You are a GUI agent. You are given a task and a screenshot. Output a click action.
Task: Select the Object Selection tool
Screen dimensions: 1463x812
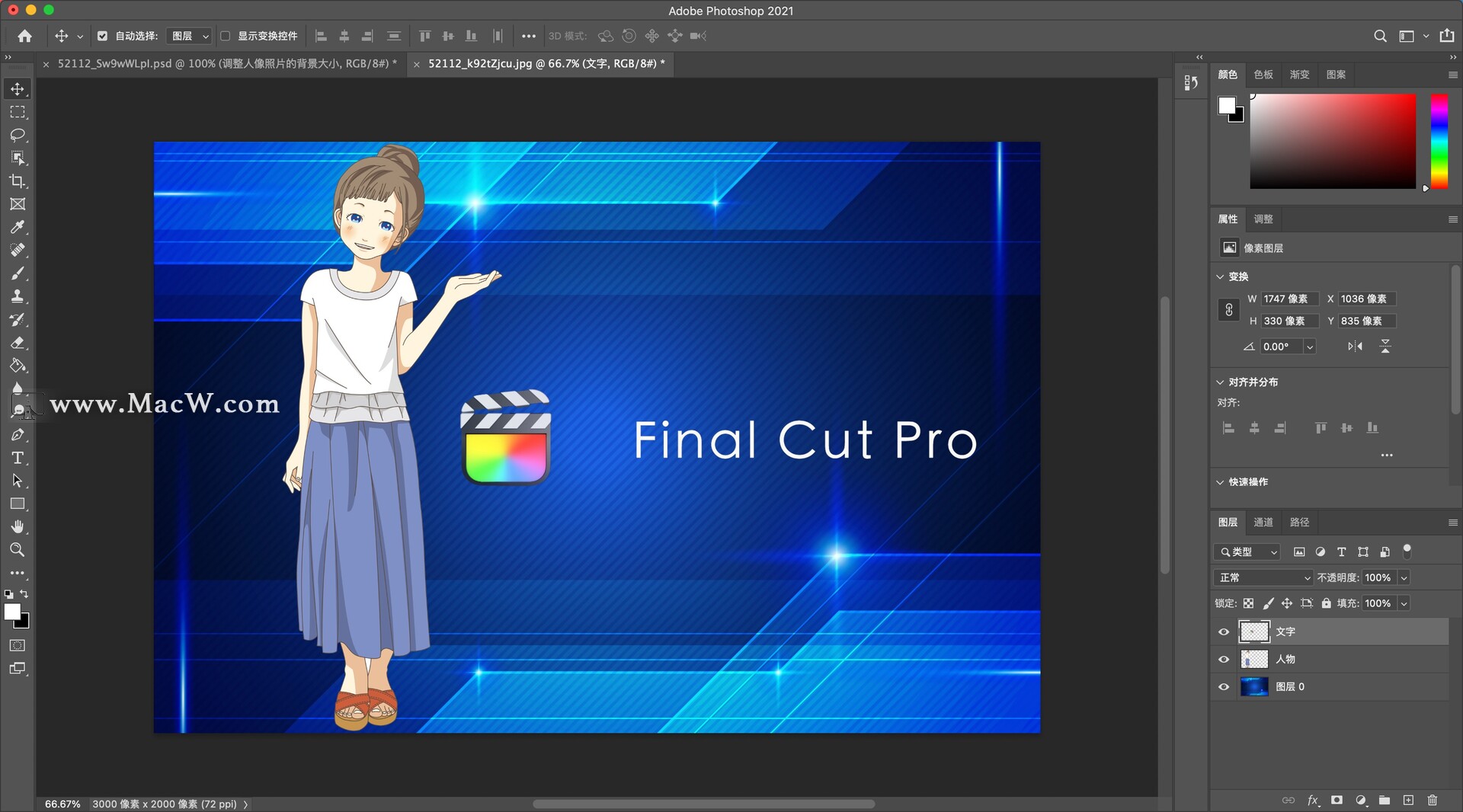[x=18, y=158]
